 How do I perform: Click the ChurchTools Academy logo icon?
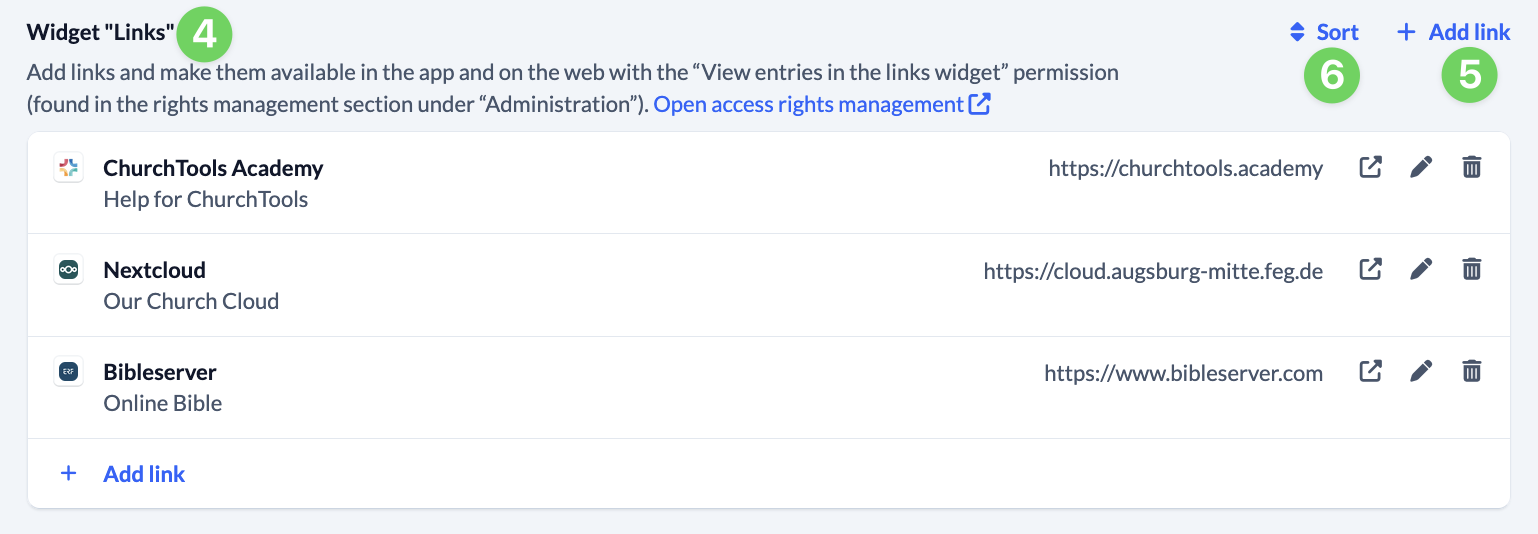click(x=68, y=168)
